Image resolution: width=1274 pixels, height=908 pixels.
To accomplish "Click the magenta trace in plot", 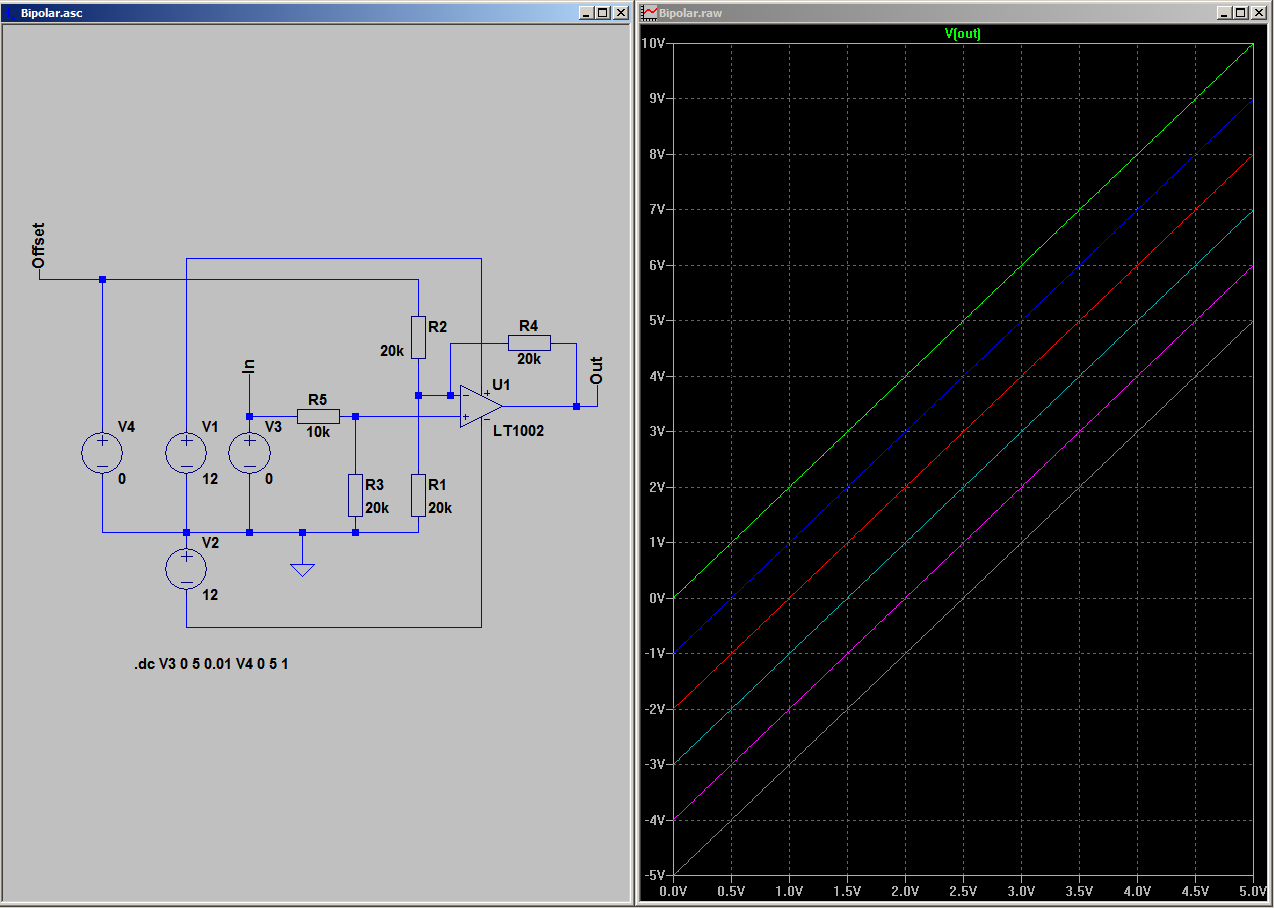I will coord(963,543).
